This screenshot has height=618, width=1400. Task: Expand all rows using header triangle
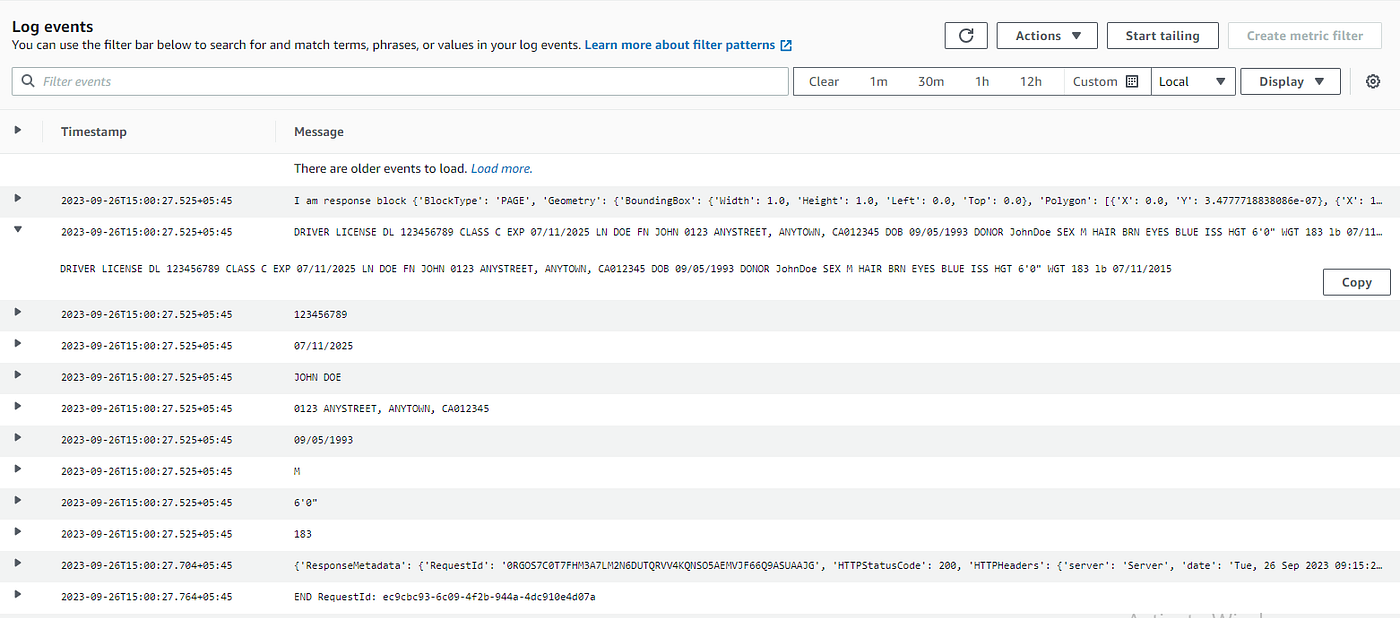[x=18, y=131]
